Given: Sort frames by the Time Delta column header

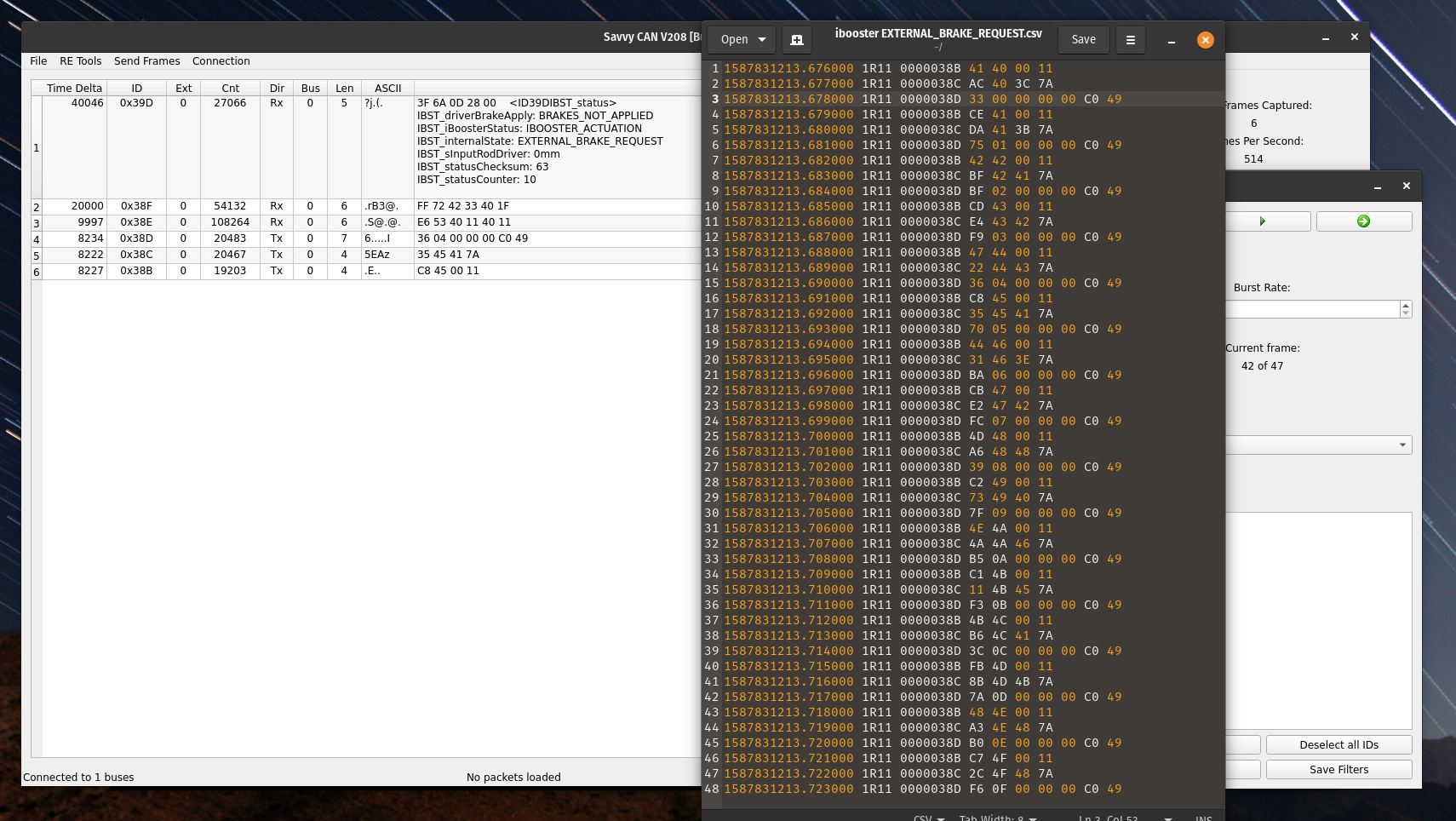Looking at the screenshot, I should [74, 89].
